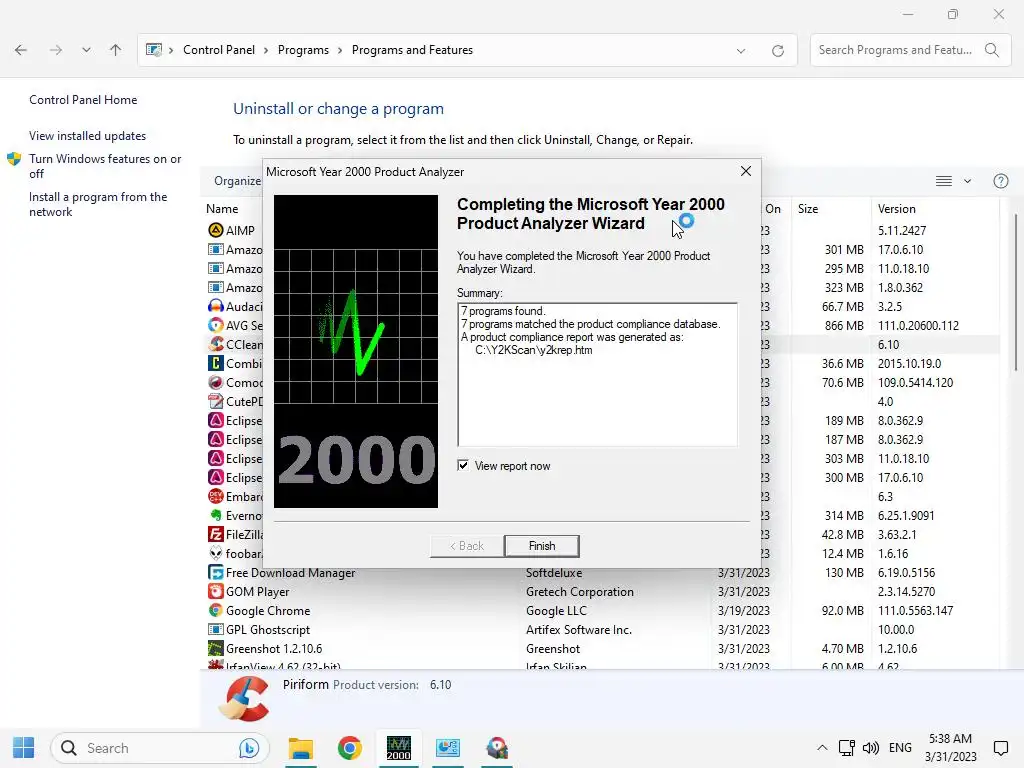Click the ENG language indicator
The width and height of the screenshot is (1024, 768).
coord(900,748)
